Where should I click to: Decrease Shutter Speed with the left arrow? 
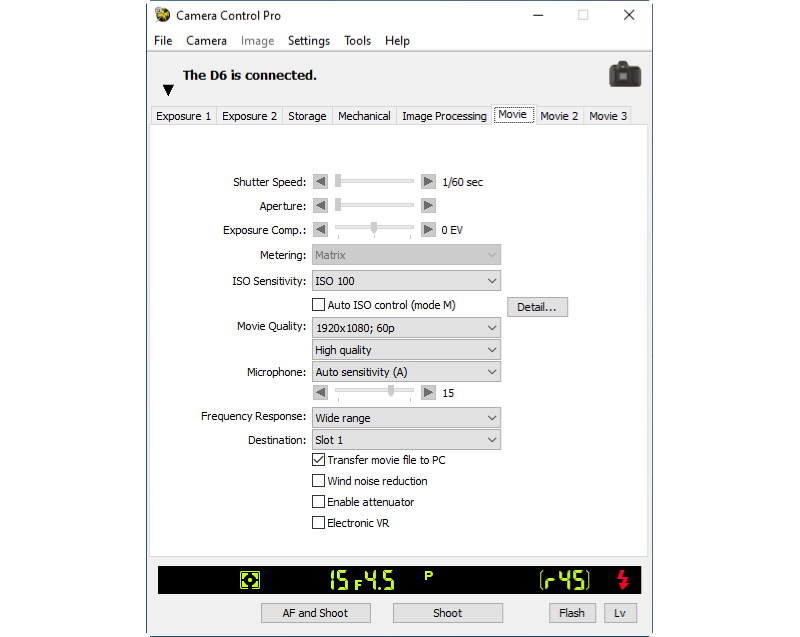(x=320, y=182)
